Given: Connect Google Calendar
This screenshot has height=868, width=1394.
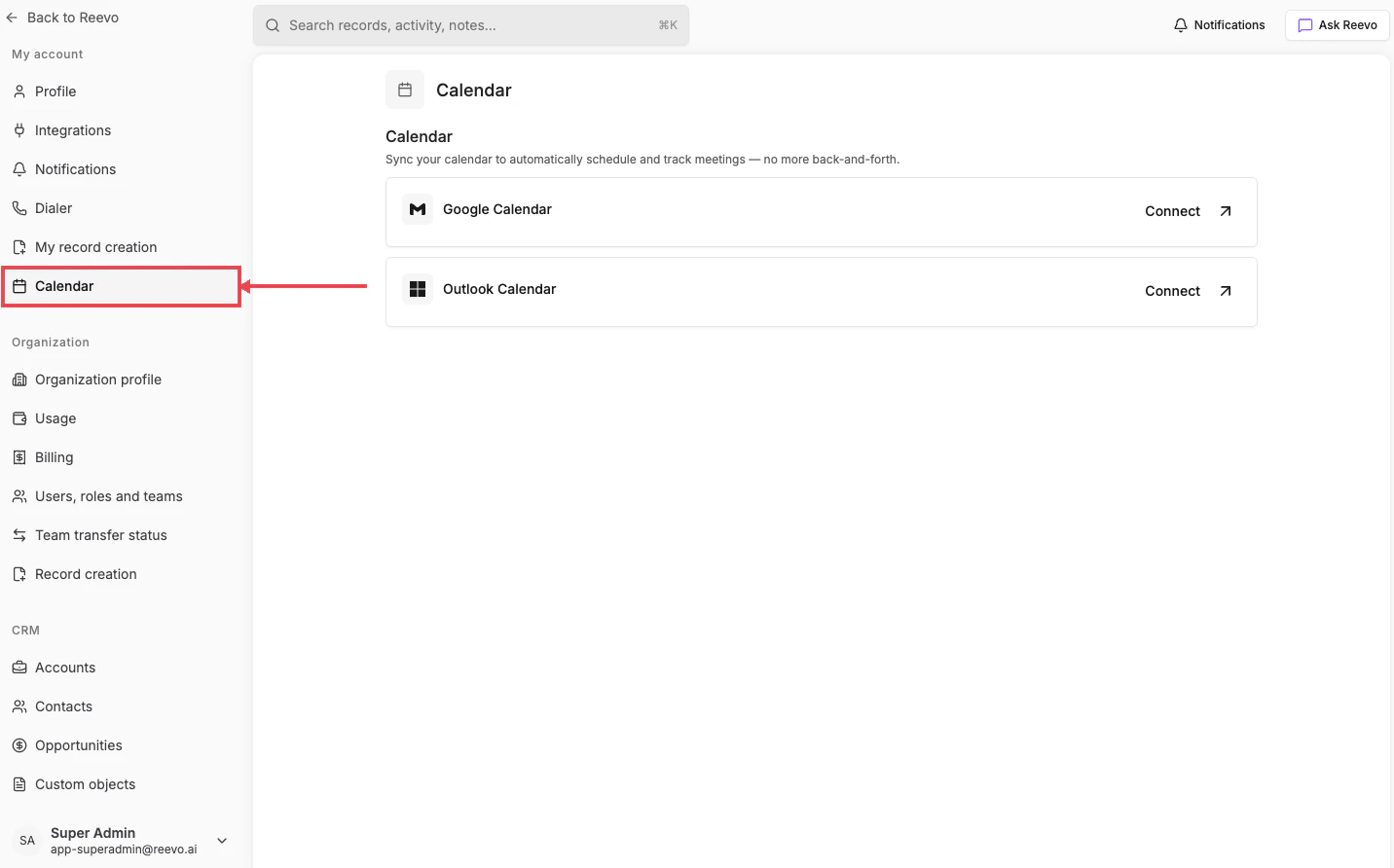Looking at the screenshot, I should point(1188,211).
